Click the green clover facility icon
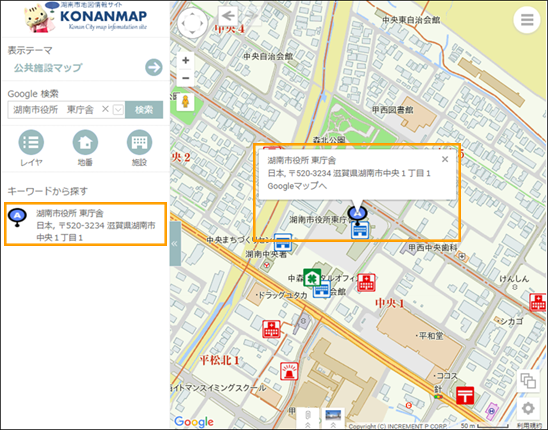The image size is (548, 430). coord(312,278)
